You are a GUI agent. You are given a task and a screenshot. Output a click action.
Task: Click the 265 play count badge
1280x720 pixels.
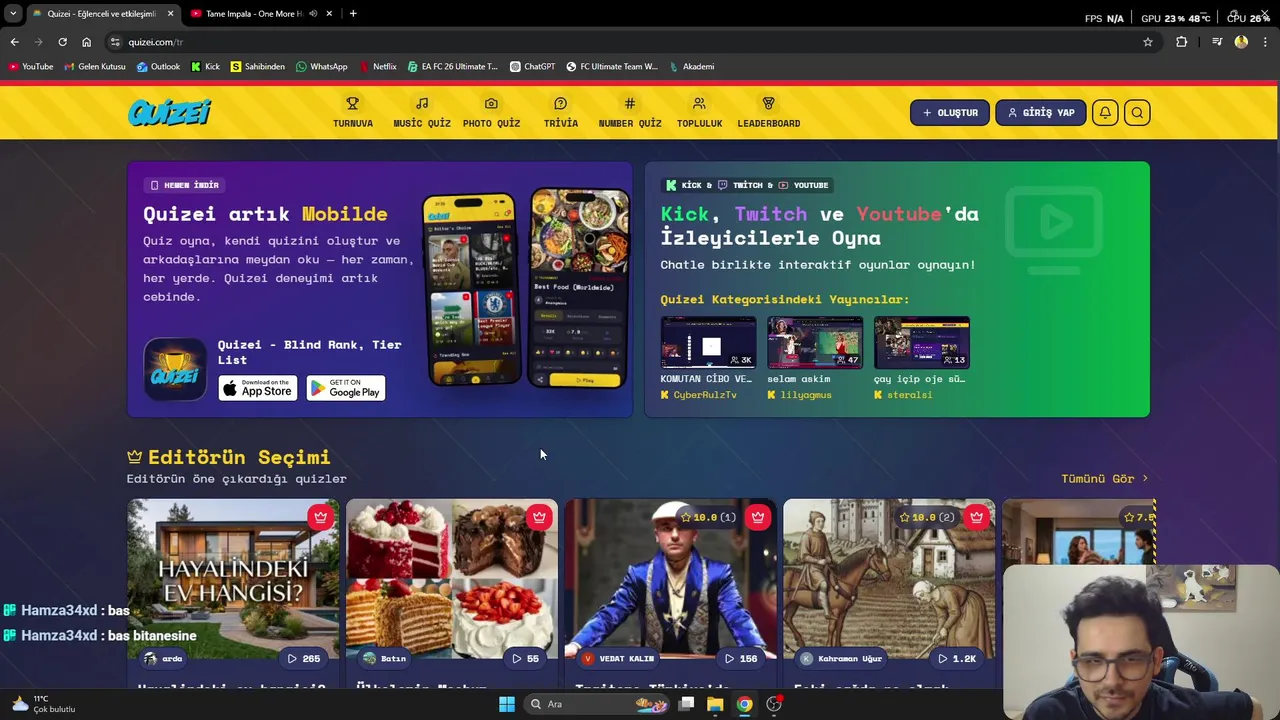point(304,659)
